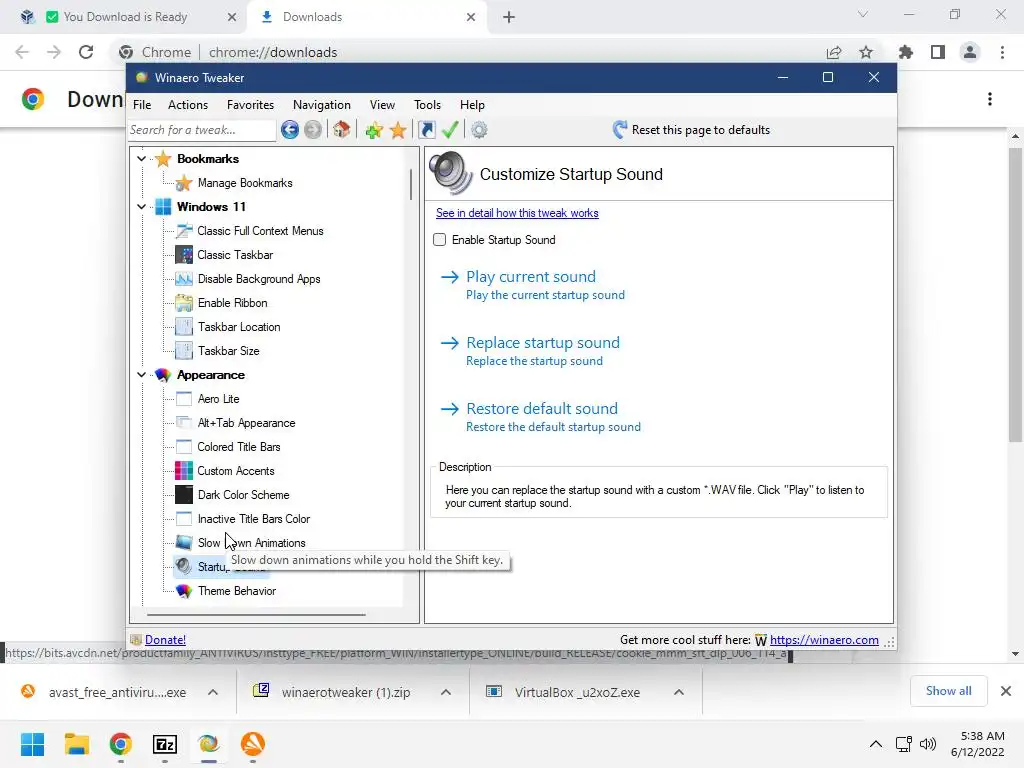Collapse the Appearance tree group
Screen dimensions: 1024x768
coord(141,375)
